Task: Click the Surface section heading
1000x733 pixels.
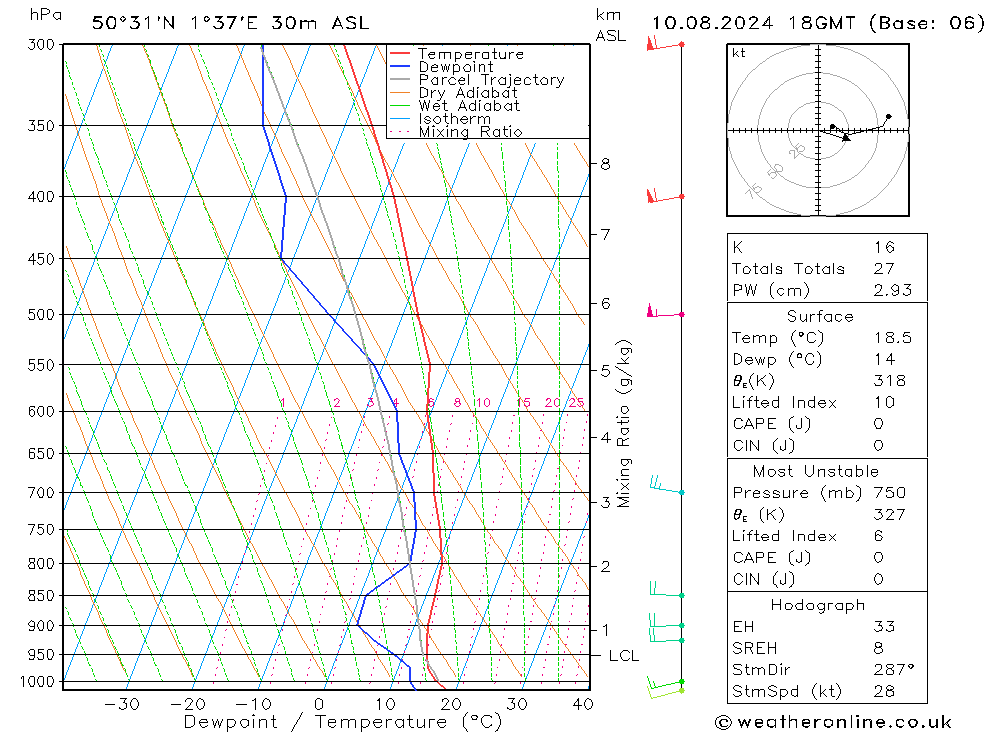Action: 820,316
